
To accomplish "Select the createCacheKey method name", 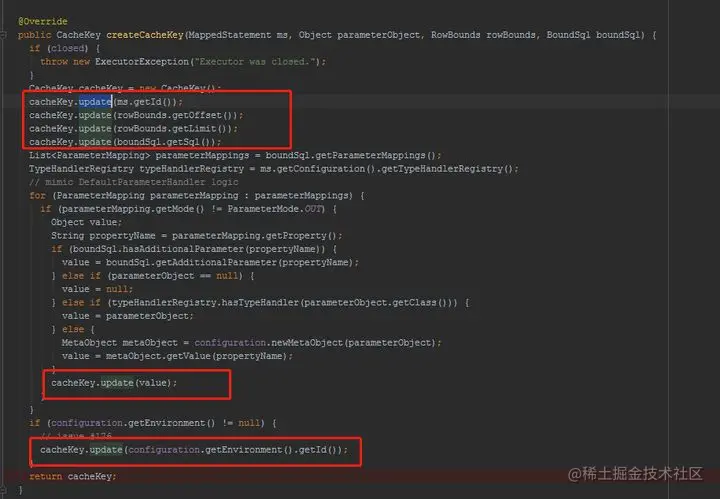I will [145, 35].
